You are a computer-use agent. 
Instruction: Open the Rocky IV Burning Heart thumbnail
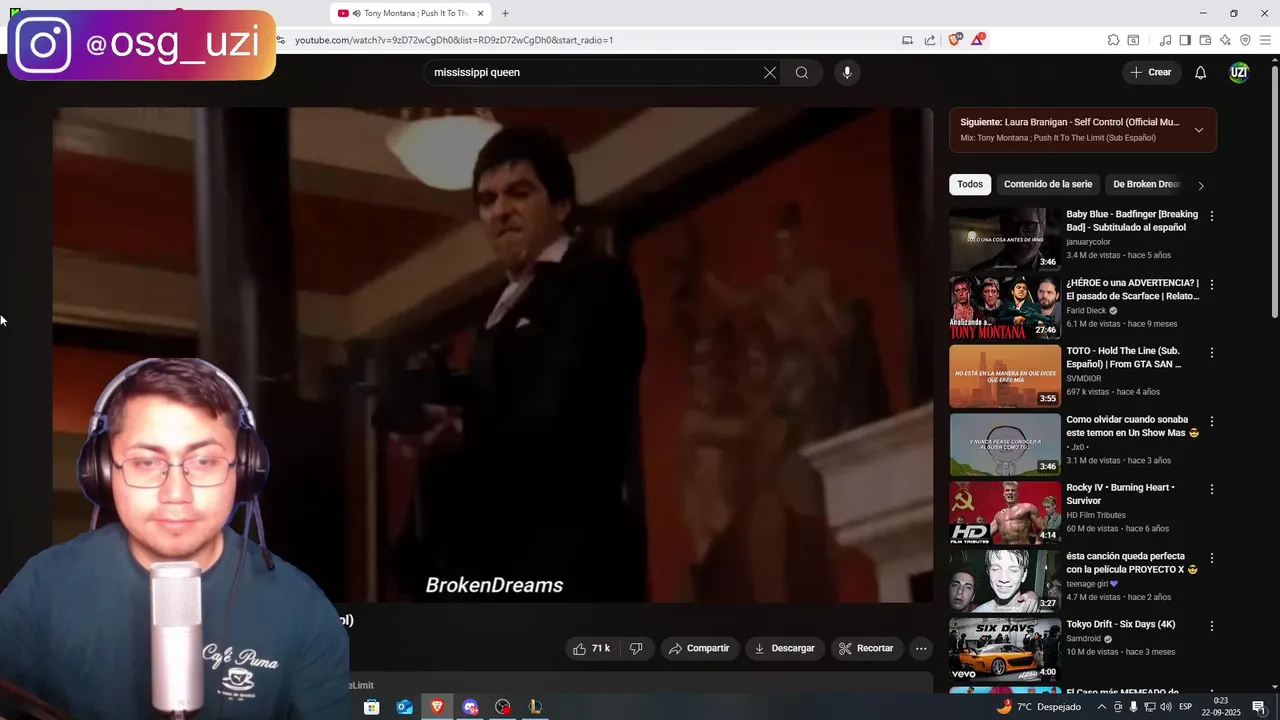(x=1005, y=513)
